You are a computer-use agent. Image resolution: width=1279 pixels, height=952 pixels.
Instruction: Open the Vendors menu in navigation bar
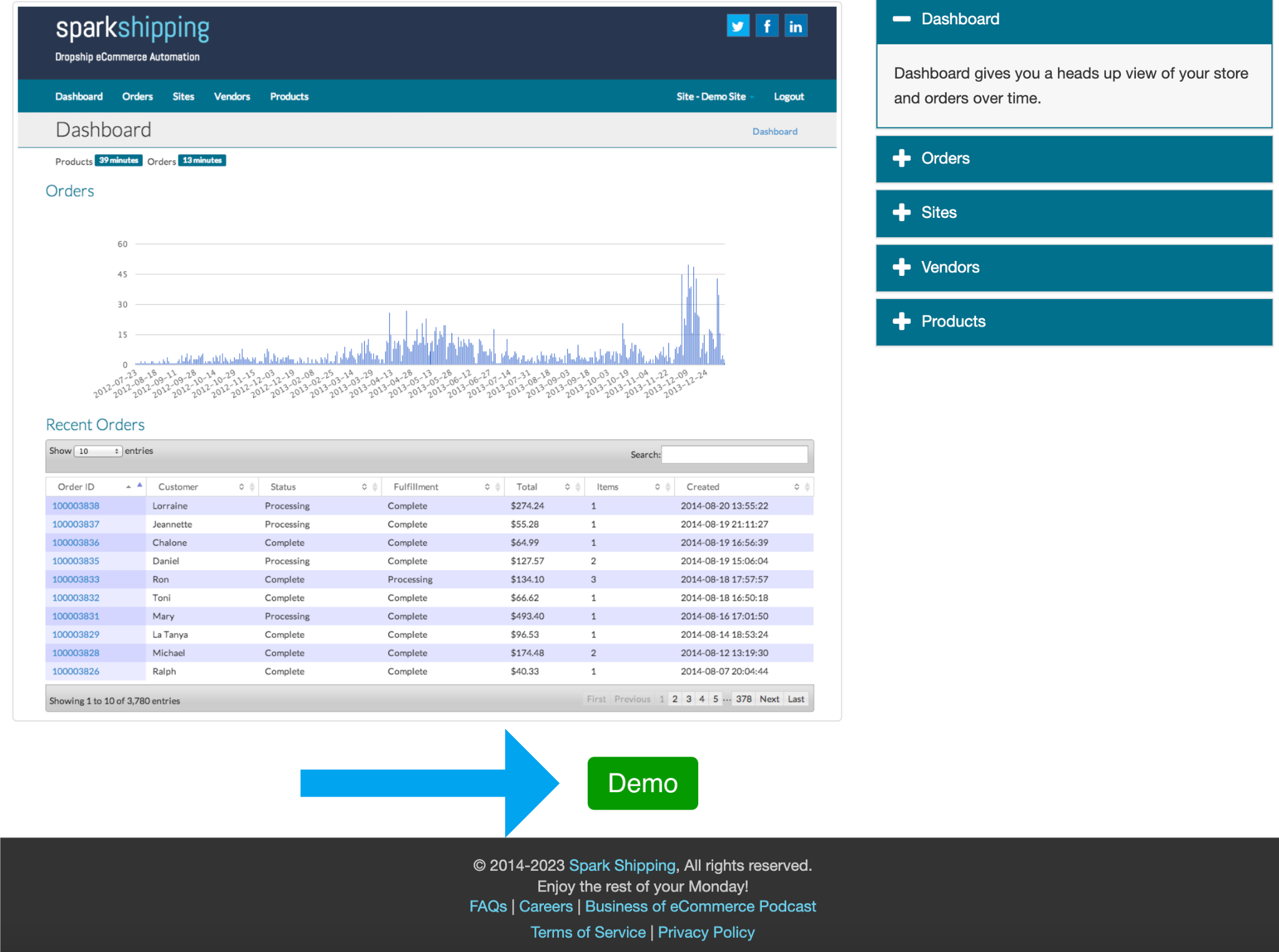(x=232, y=97)
